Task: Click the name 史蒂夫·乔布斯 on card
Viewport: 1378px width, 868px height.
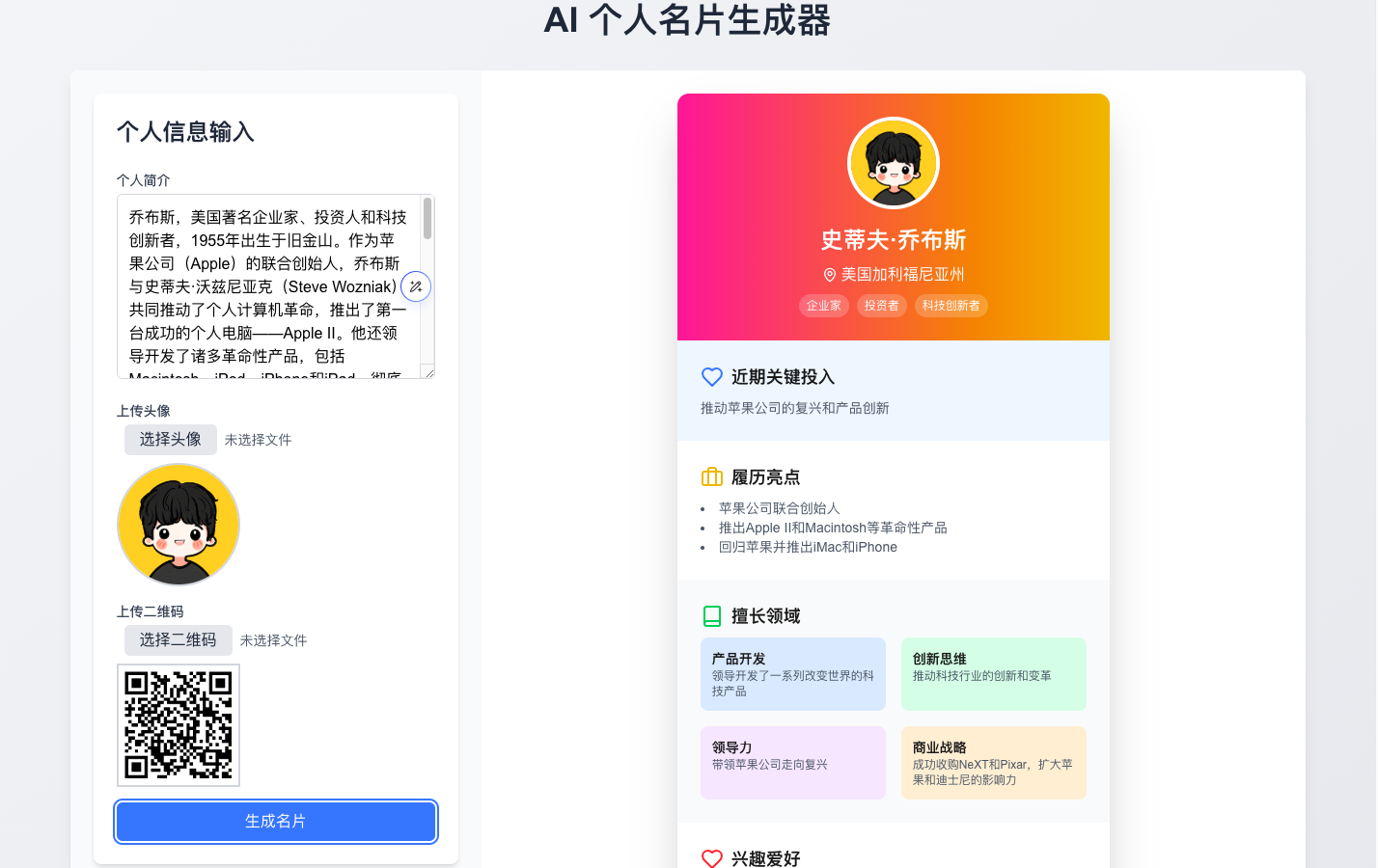Action: 894,240
